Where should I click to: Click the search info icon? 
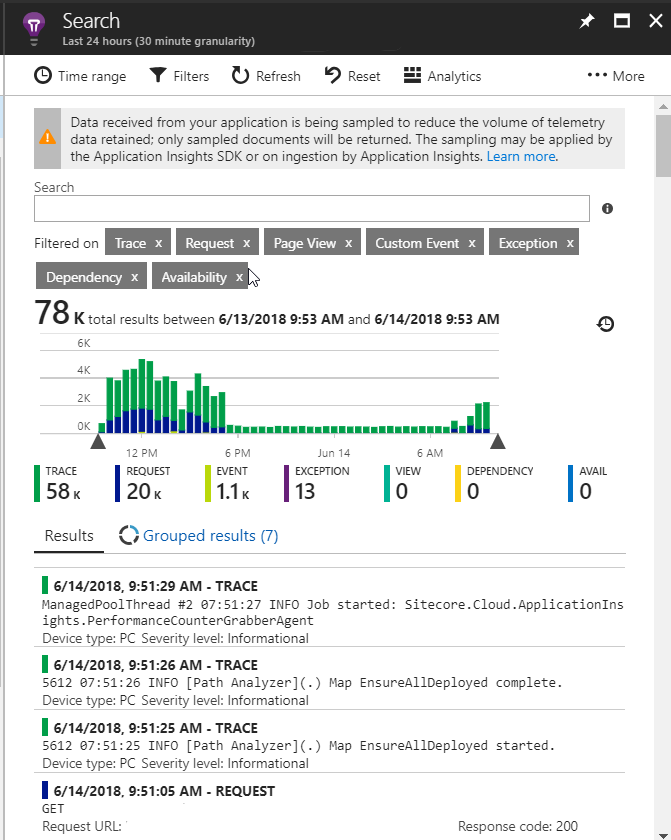(607, 209)
